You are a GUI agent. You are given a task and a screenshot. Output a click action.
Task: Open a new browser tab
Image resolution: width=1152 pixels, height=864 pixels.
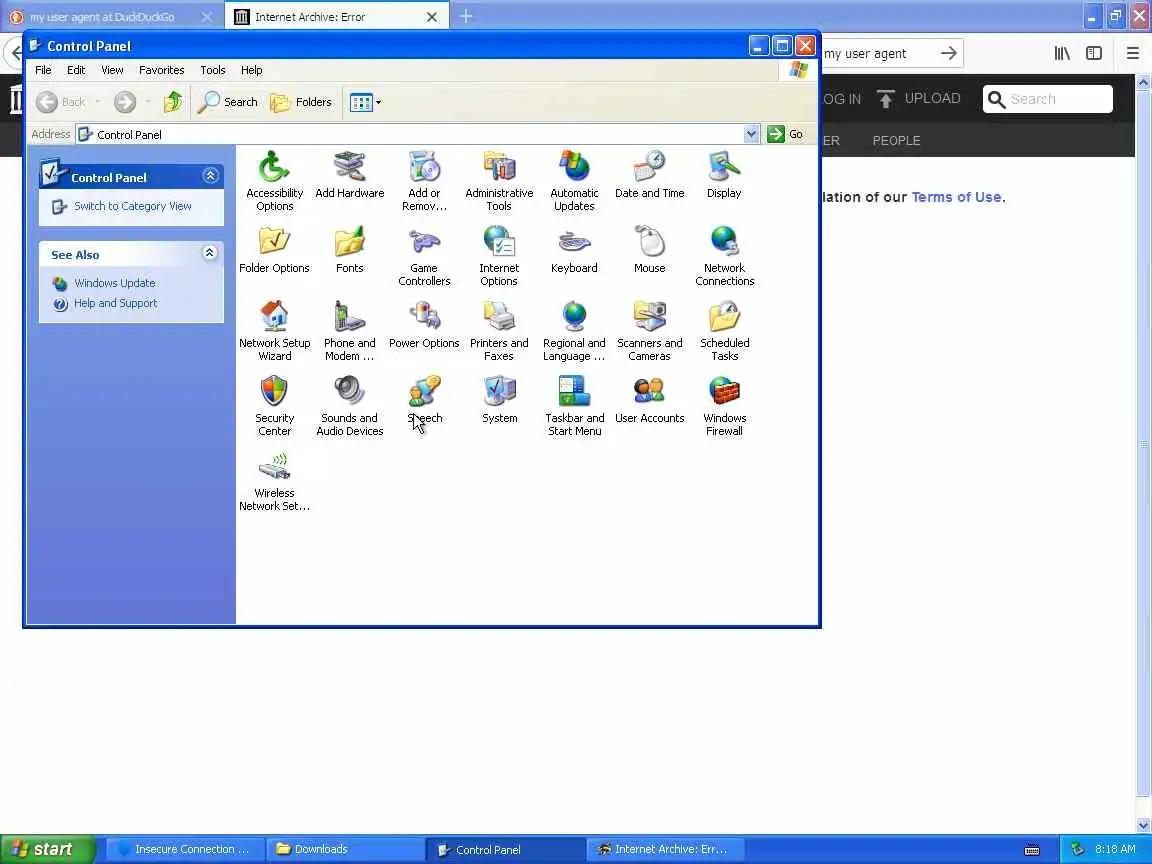click(x=466, y=16)
